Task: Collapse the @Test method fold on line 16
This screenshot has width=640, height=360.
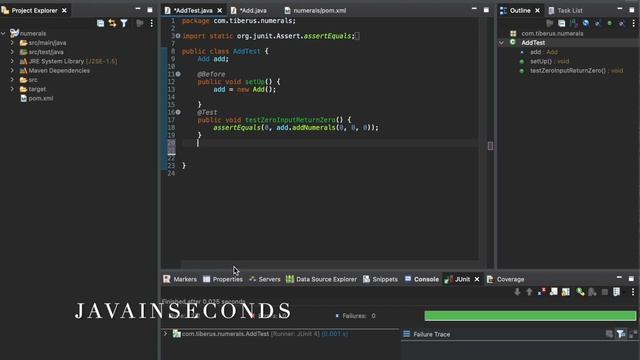Action: [178, 112]
